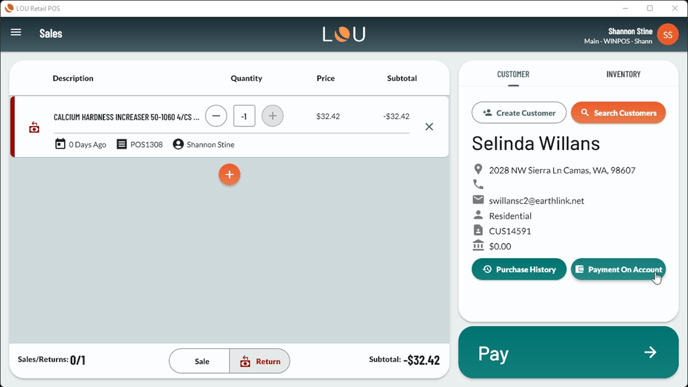Click the quantity input field showing -1
This screenshot has width=688, height=387.
244,116
